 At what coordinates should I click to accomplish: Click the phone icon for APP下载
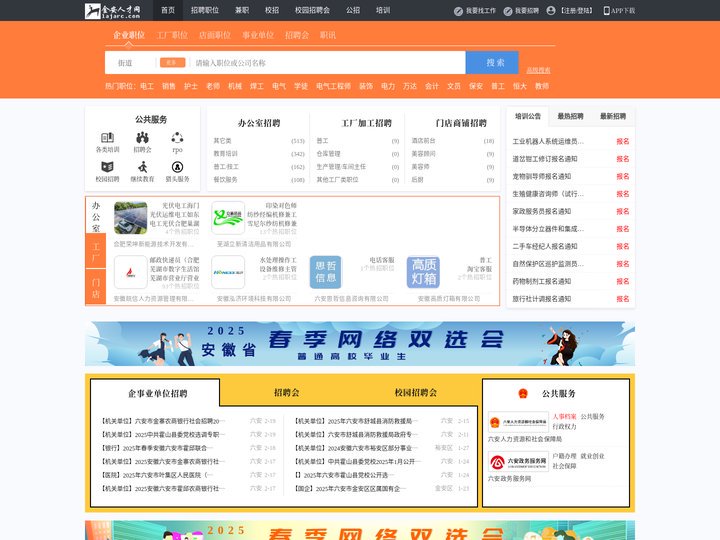(x=607, y=11)
